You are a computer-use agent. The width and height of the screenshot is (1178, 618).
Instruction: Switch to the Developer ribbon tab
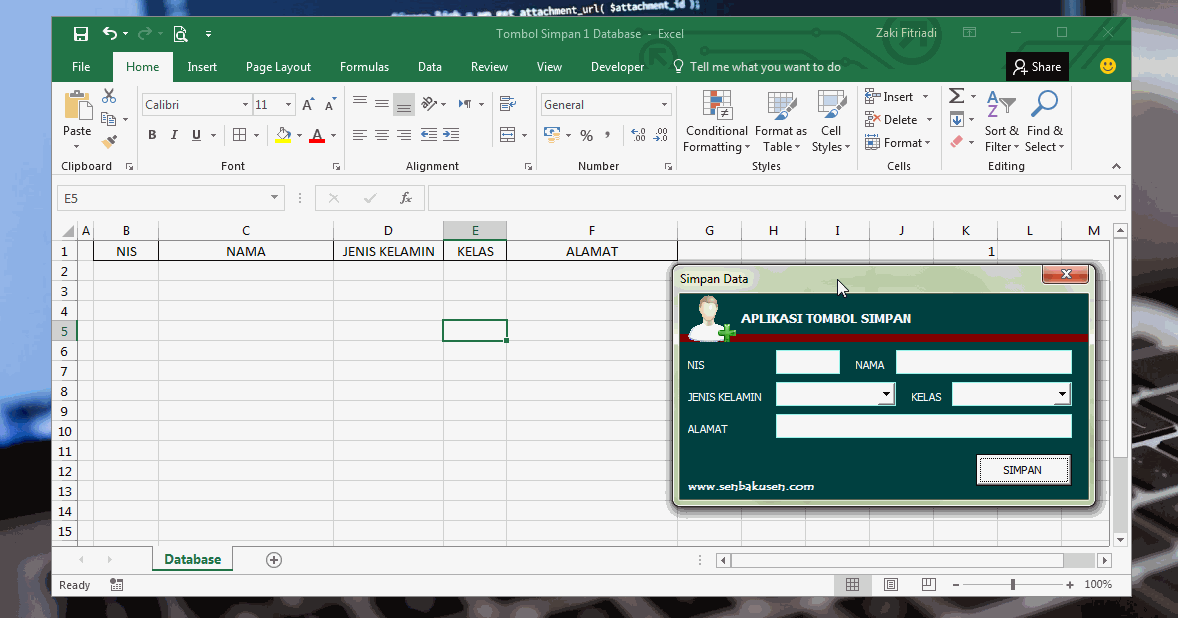(617, 67)
